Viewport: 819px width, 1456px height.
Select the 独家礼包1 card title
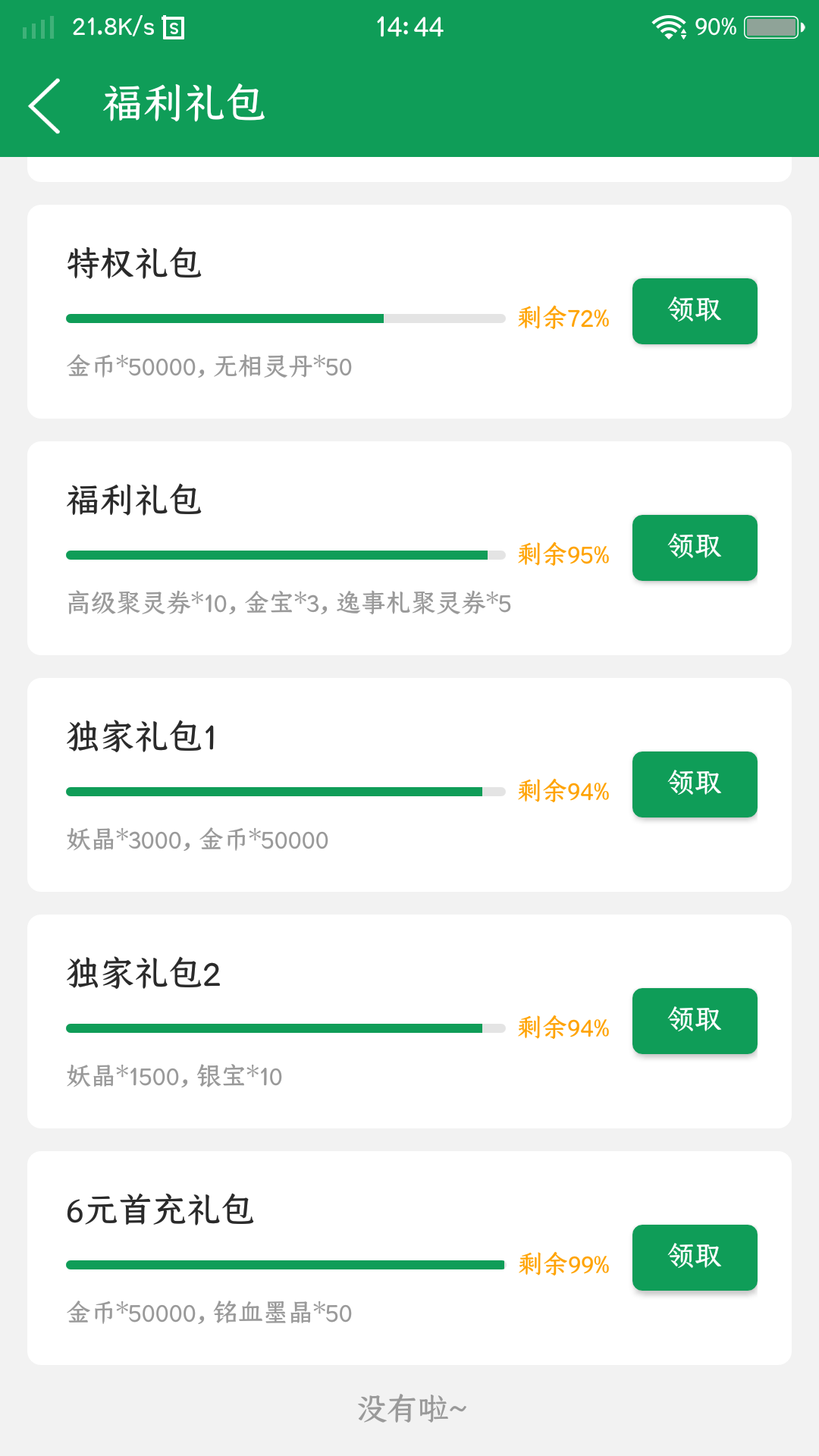(142, 736)
